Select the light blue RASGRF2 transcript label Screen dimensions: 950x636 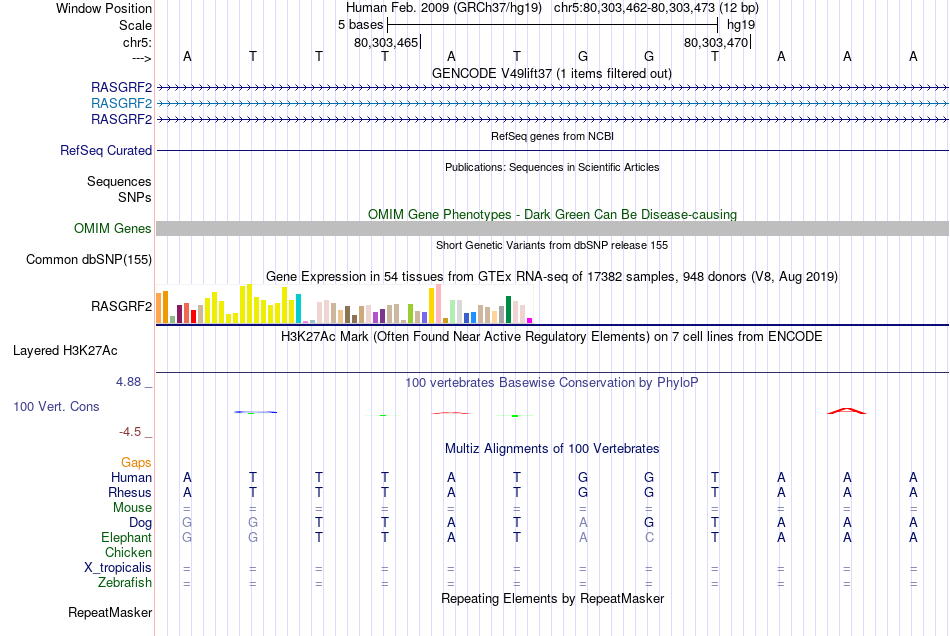(121, 104)
